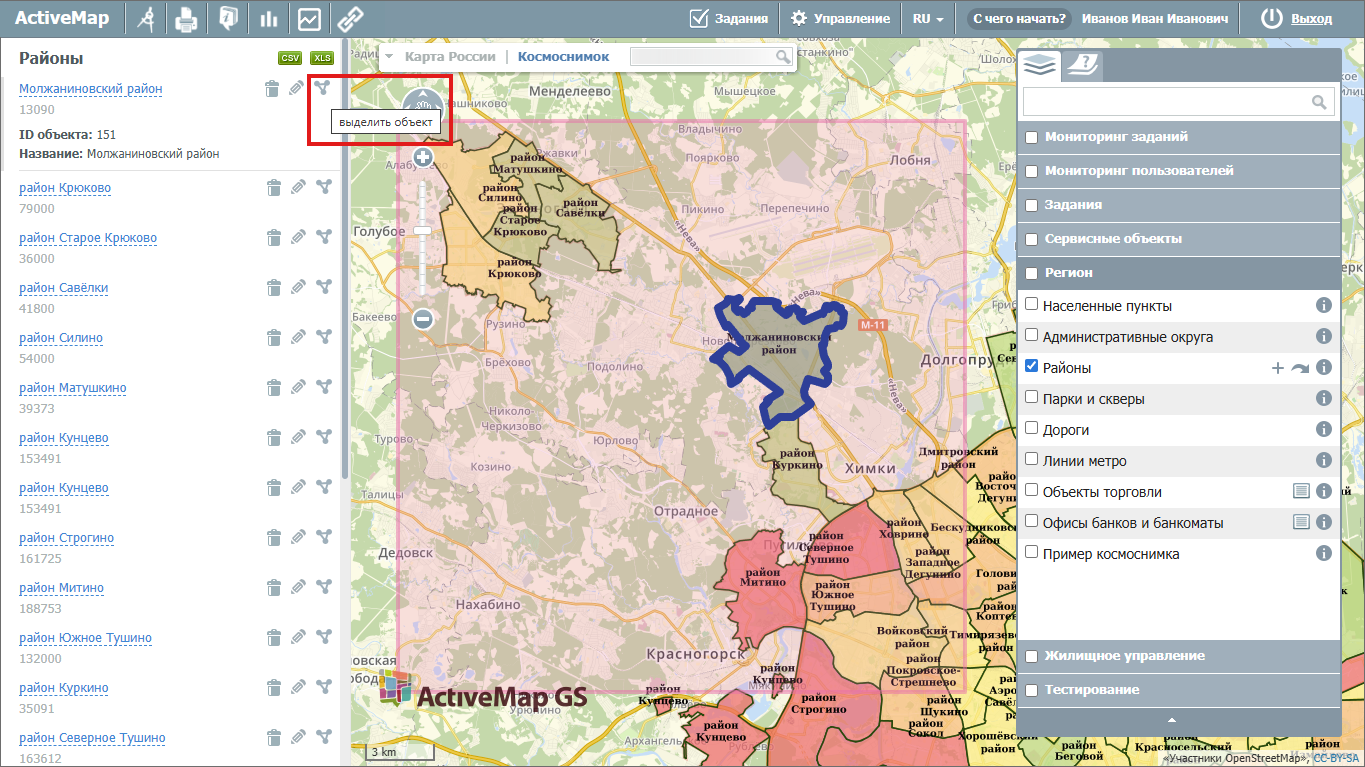Open the bar chart statistics tool
This screenshot has height=767, width=1365.
[268, 19]
